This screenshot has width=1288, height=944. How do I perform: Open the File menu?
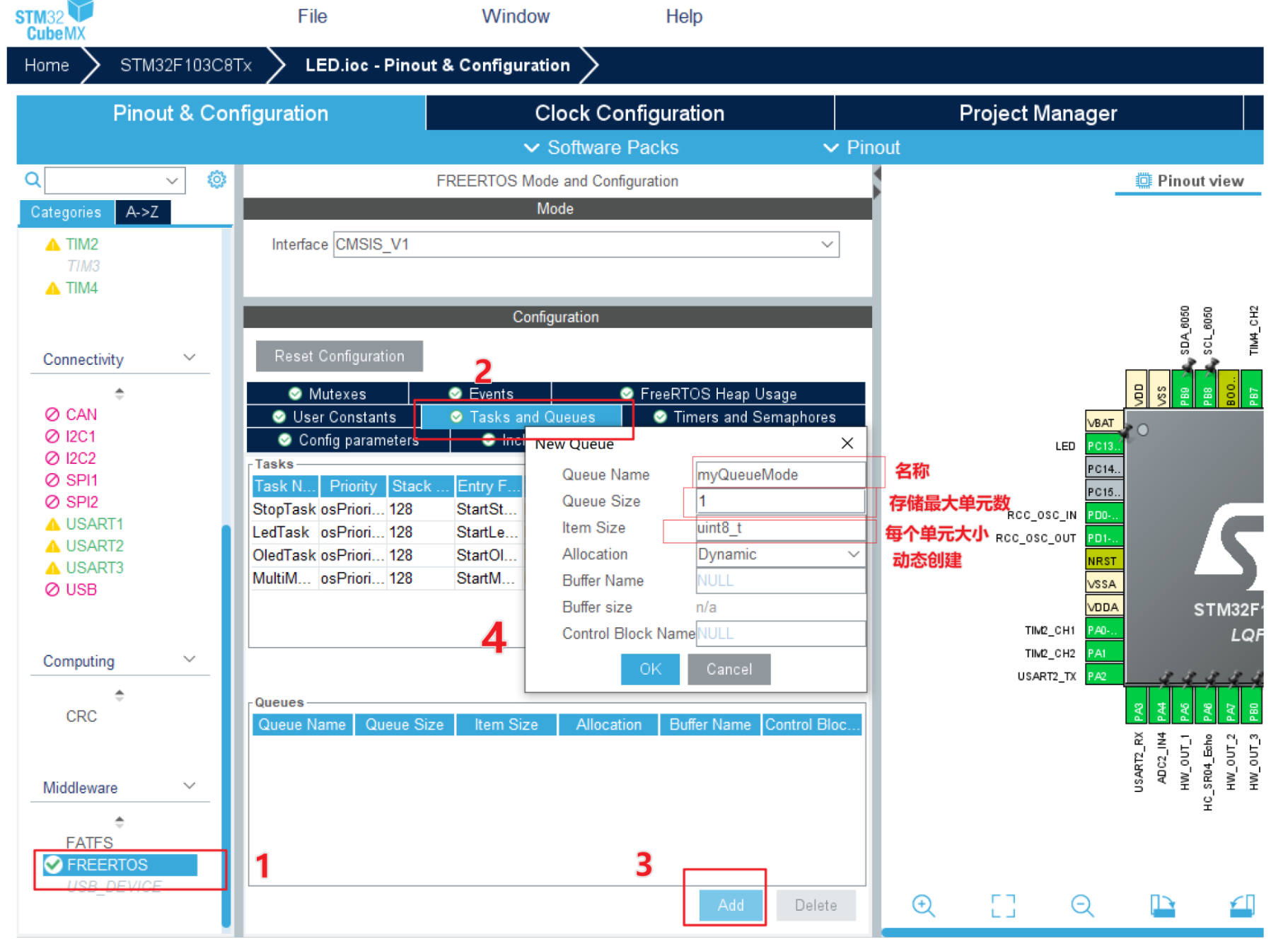(313, 16)
